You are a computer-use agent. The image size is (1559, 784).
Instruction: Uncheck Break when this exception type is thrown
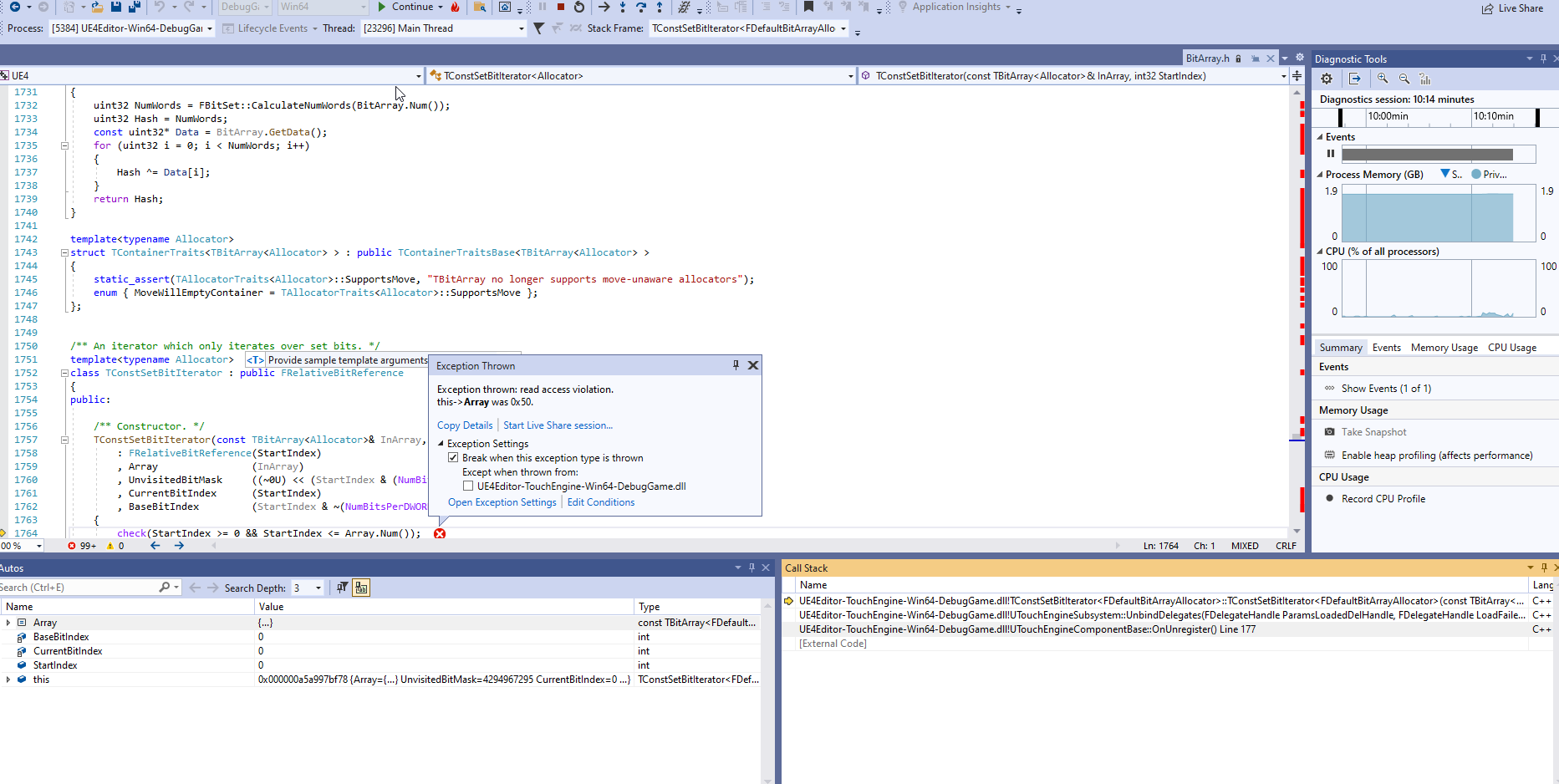click(453, 458)
